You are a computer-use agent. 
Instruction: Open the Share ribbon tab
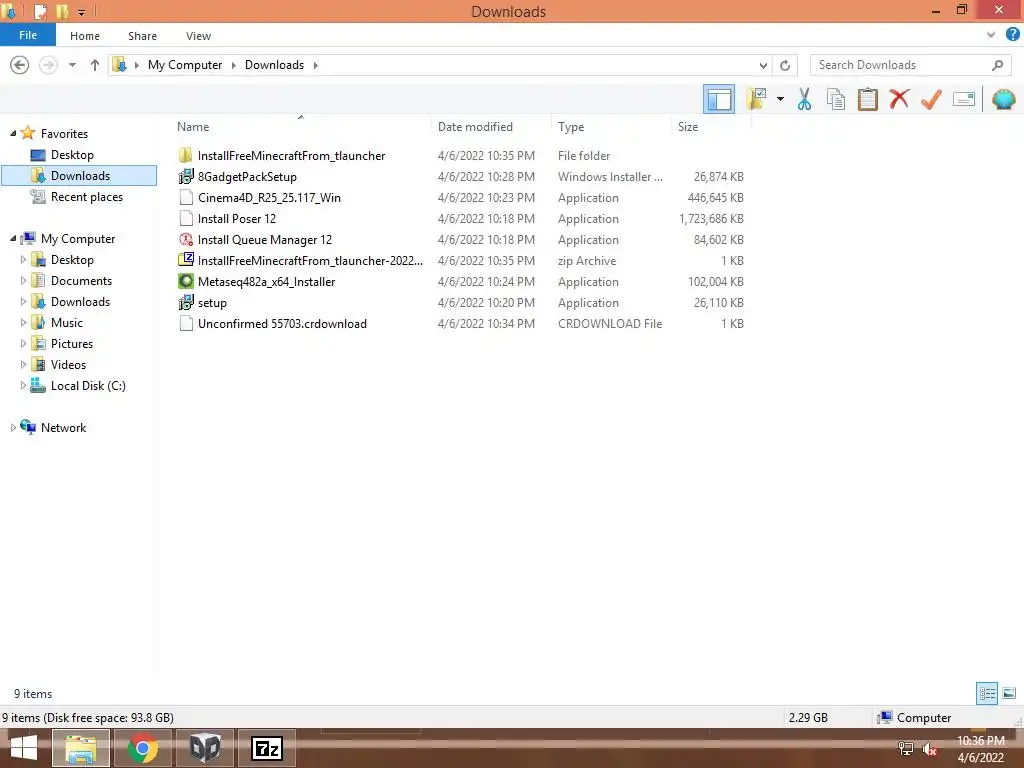(x=142, y=36)
